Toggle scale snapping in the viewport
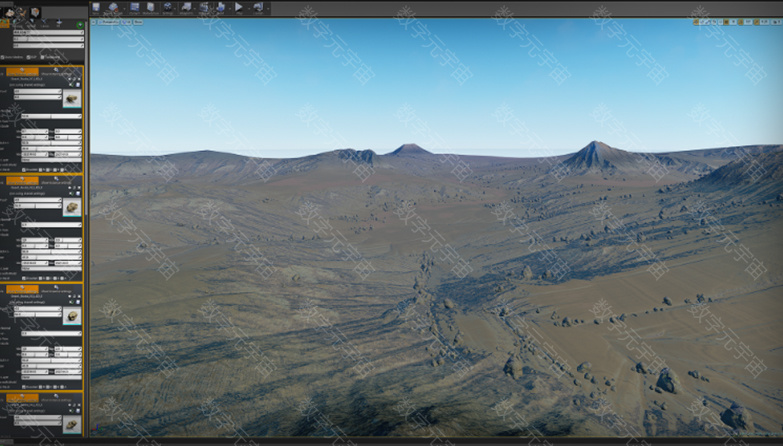The image size is (783, 446). click(757, 22)
